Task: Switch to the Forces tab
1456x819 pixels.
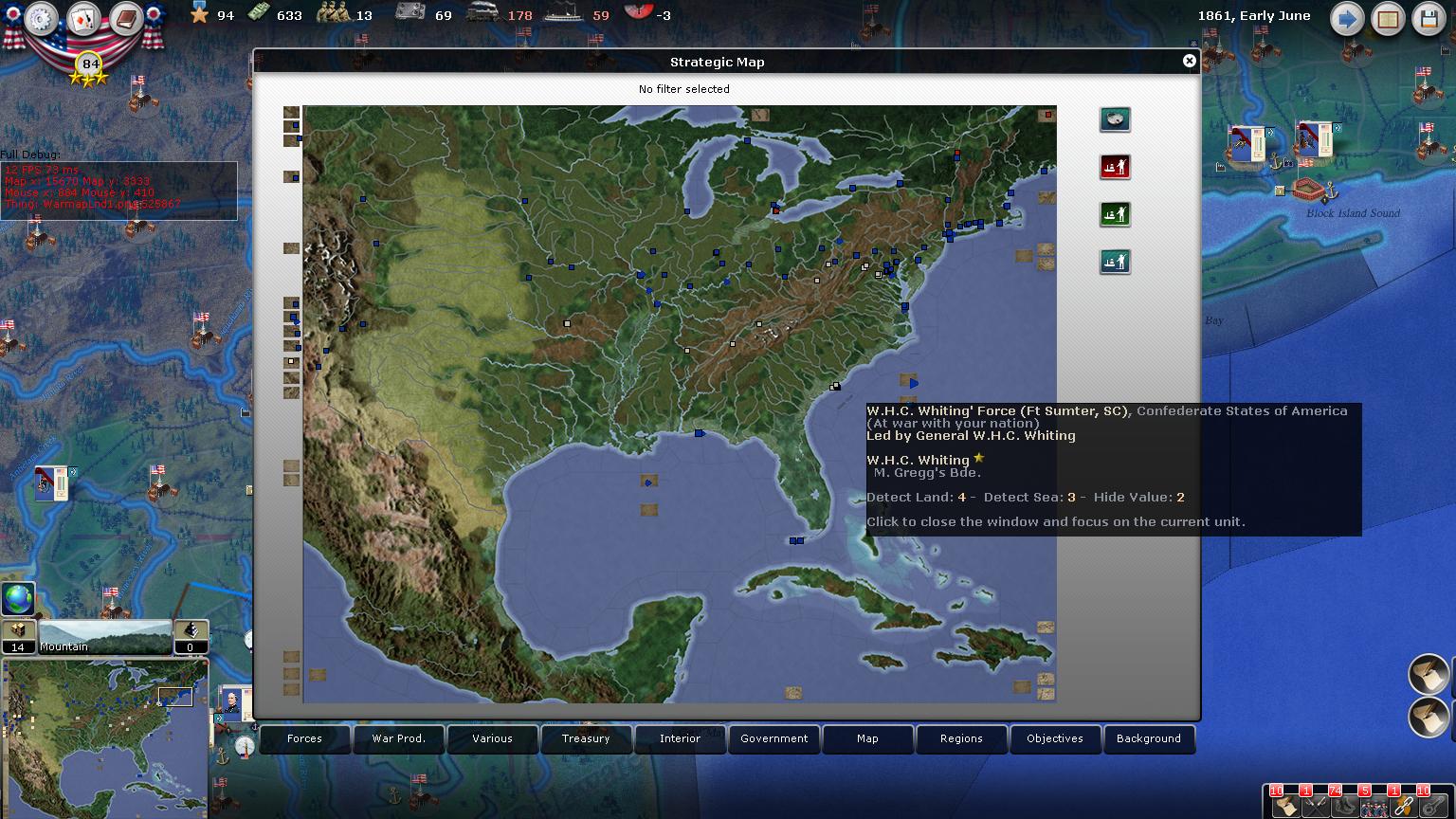Action: 304,738
